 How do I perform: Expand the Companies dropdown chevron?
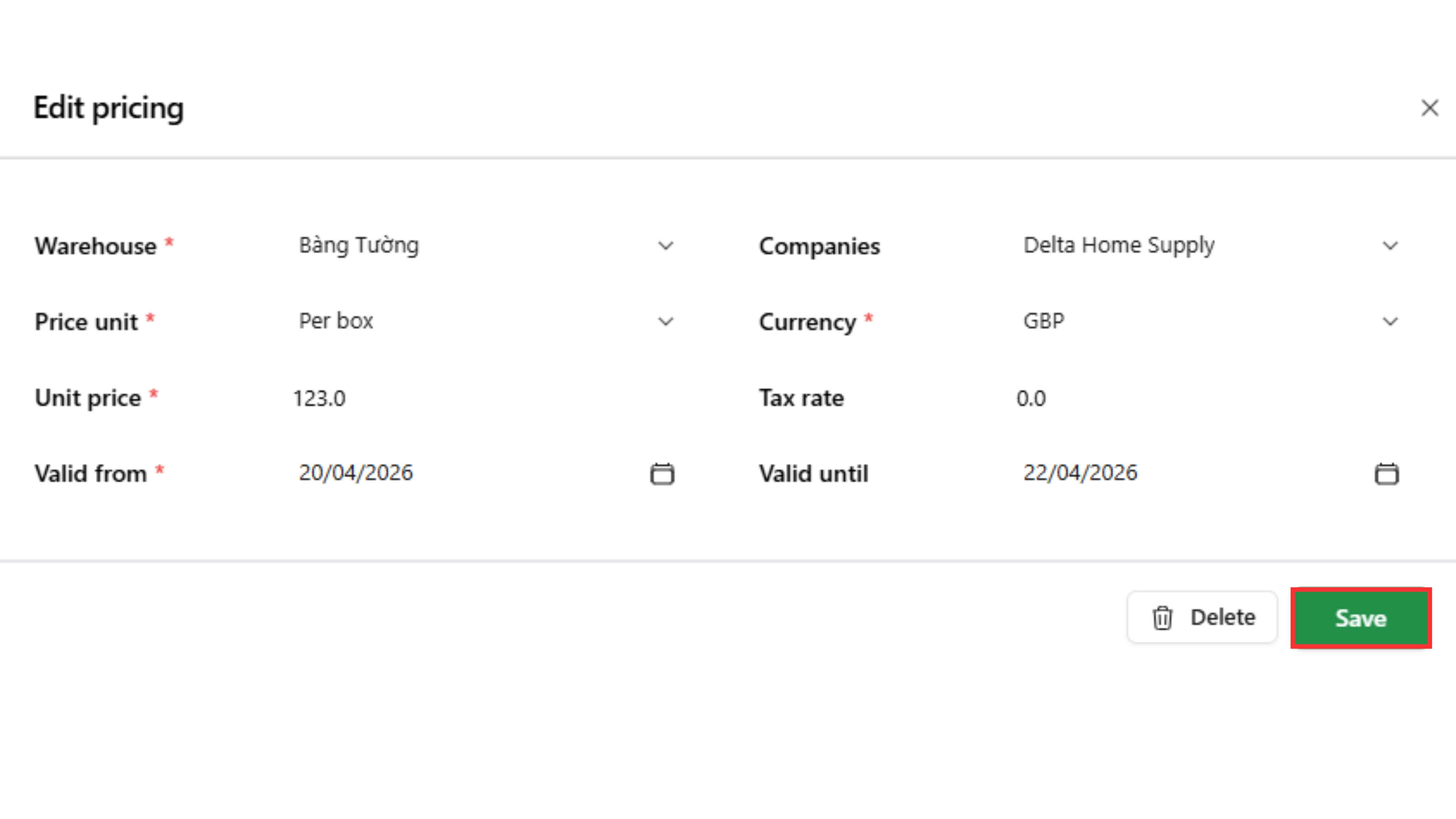pos(1390,246)
